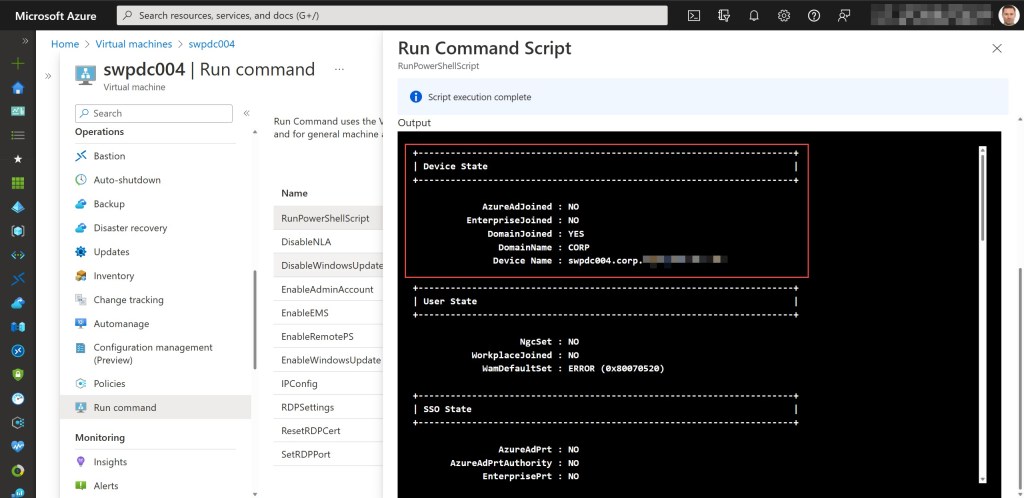Select the IPConfig command row

click(x=299, y=383)
